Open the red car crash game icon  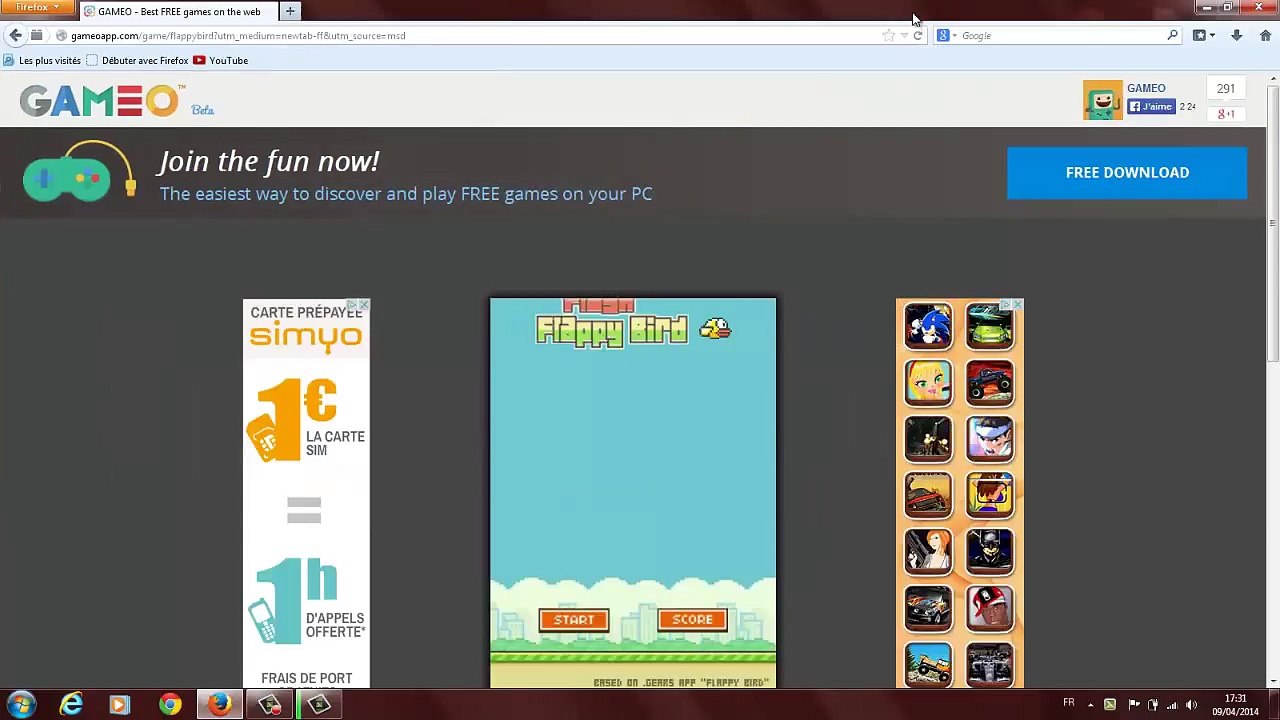928,495
